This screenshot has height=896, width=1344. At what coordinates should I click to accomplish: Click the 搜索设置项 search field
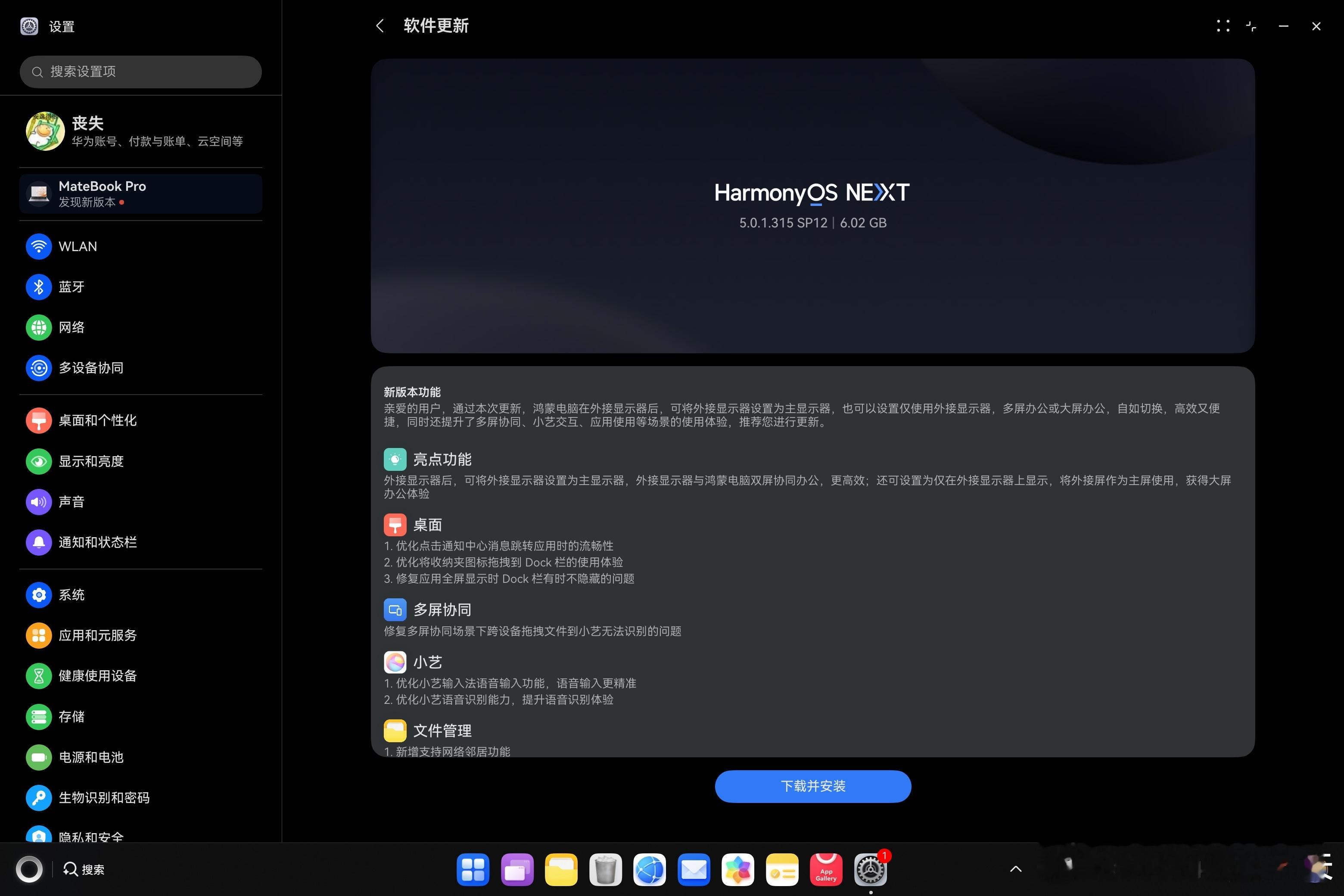click(x=140, y=72)
